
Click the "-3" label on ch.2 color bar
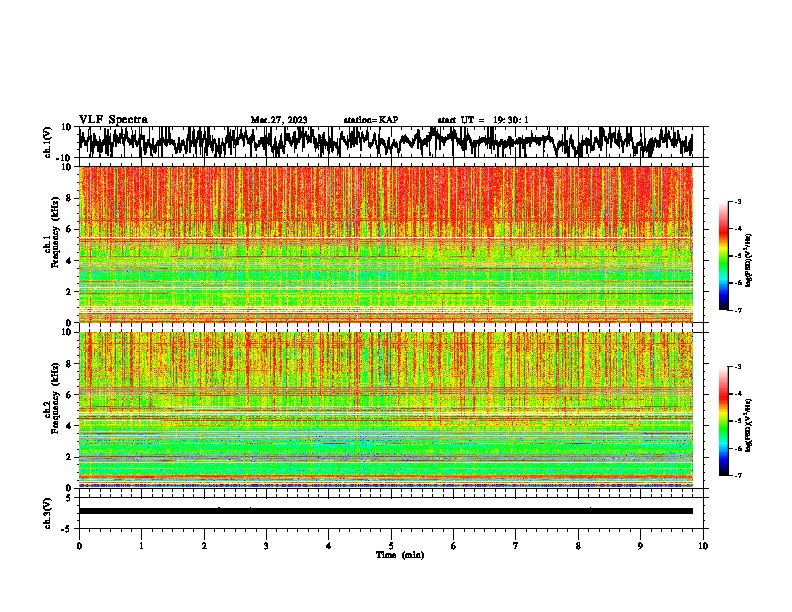(x=738, y=367)
